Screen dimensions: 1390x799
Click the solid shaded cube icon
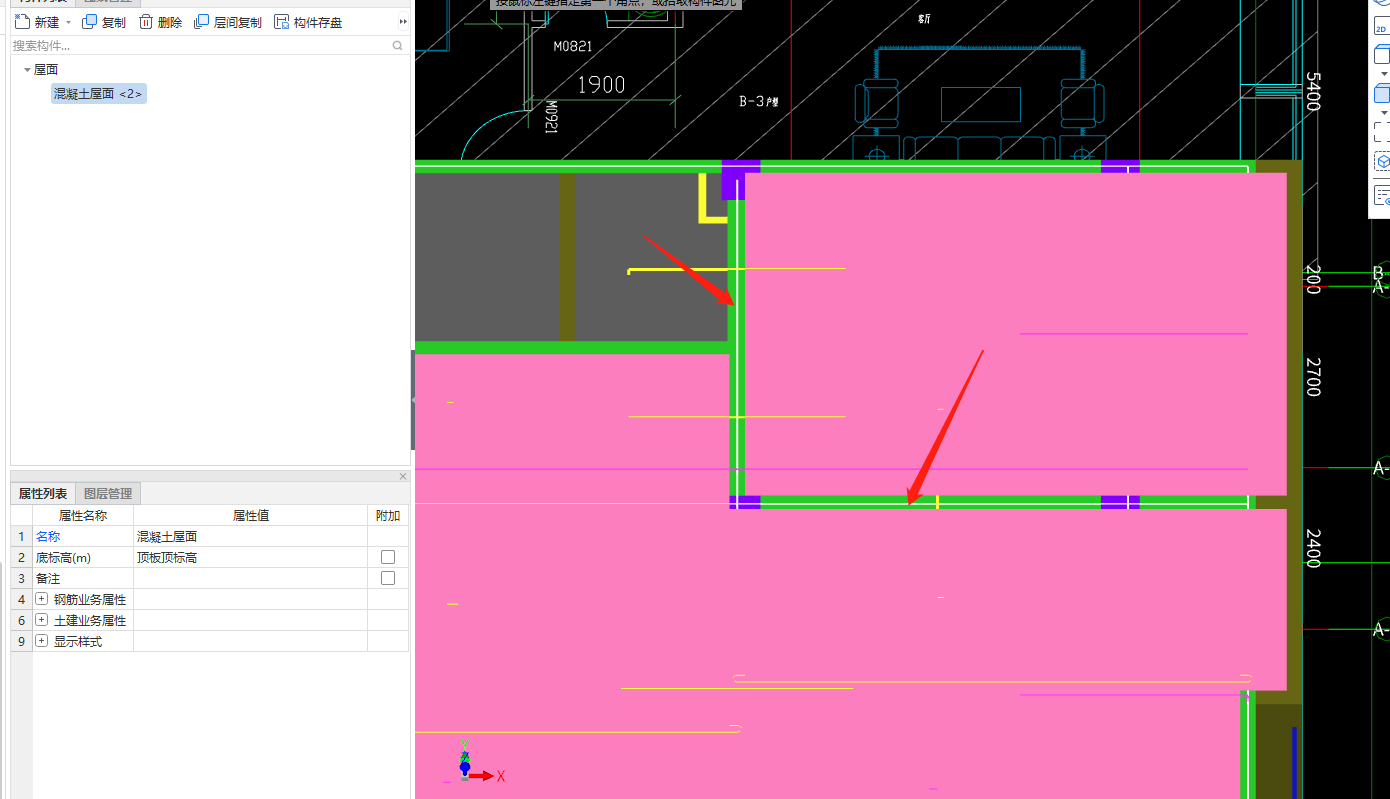click(x=1382, y=94)
